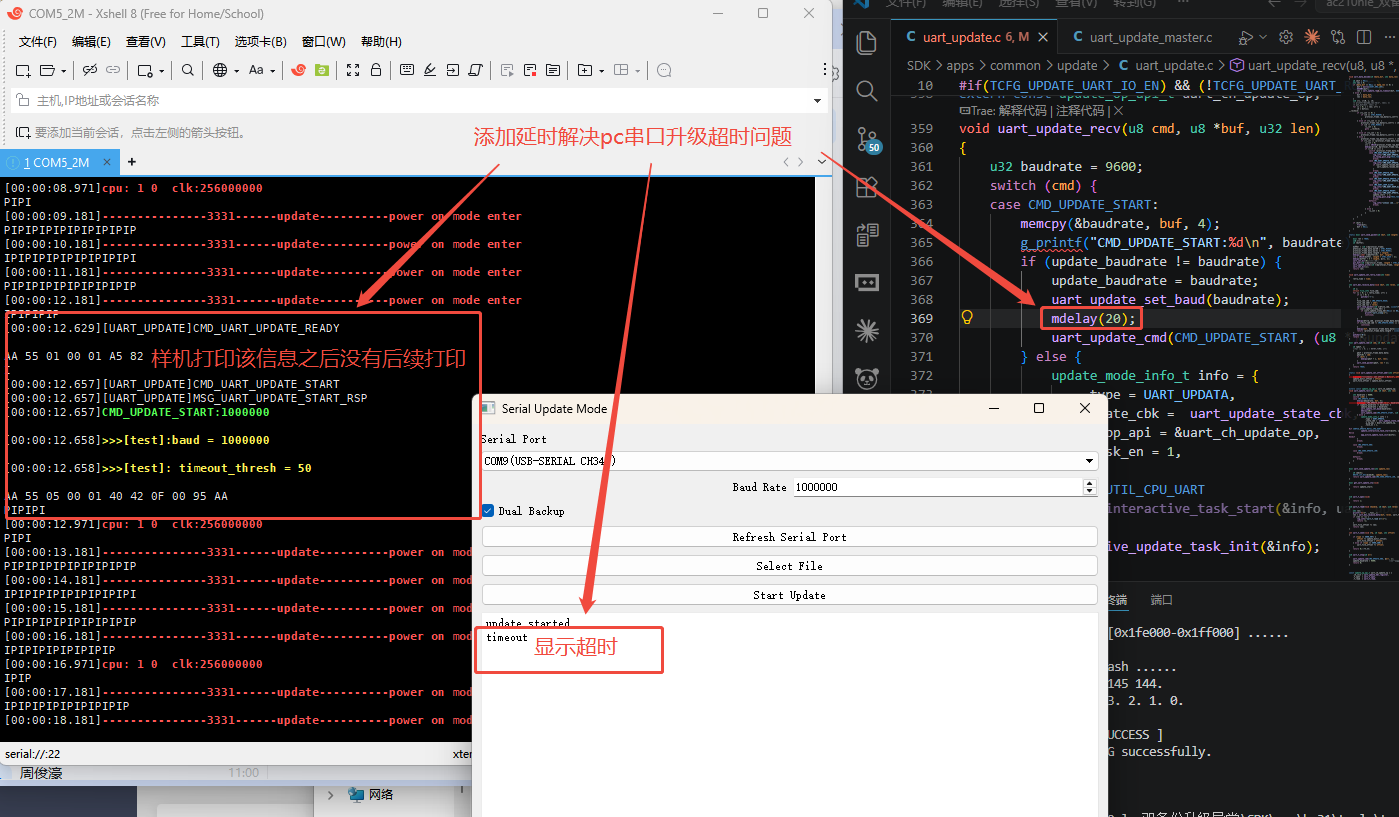Image resolution: width=1399 pixels, height=817 pixels.
Task: Click the Xshell lock screen icon
Action: pyautogui.click(x=376, y=70)
